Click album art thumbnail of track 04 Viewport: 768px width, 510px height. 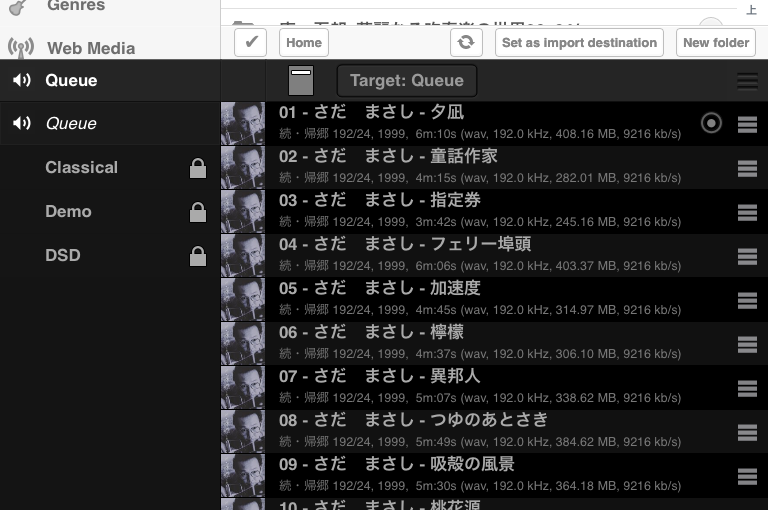pos(243,255)
